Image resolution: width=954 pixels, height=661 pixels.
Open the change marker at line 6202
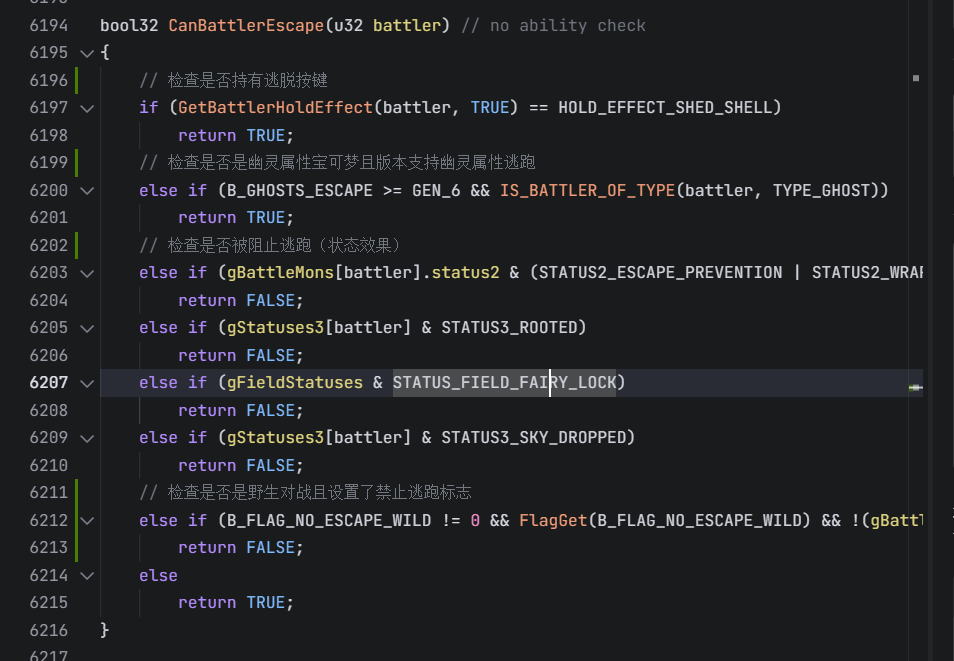77,245
